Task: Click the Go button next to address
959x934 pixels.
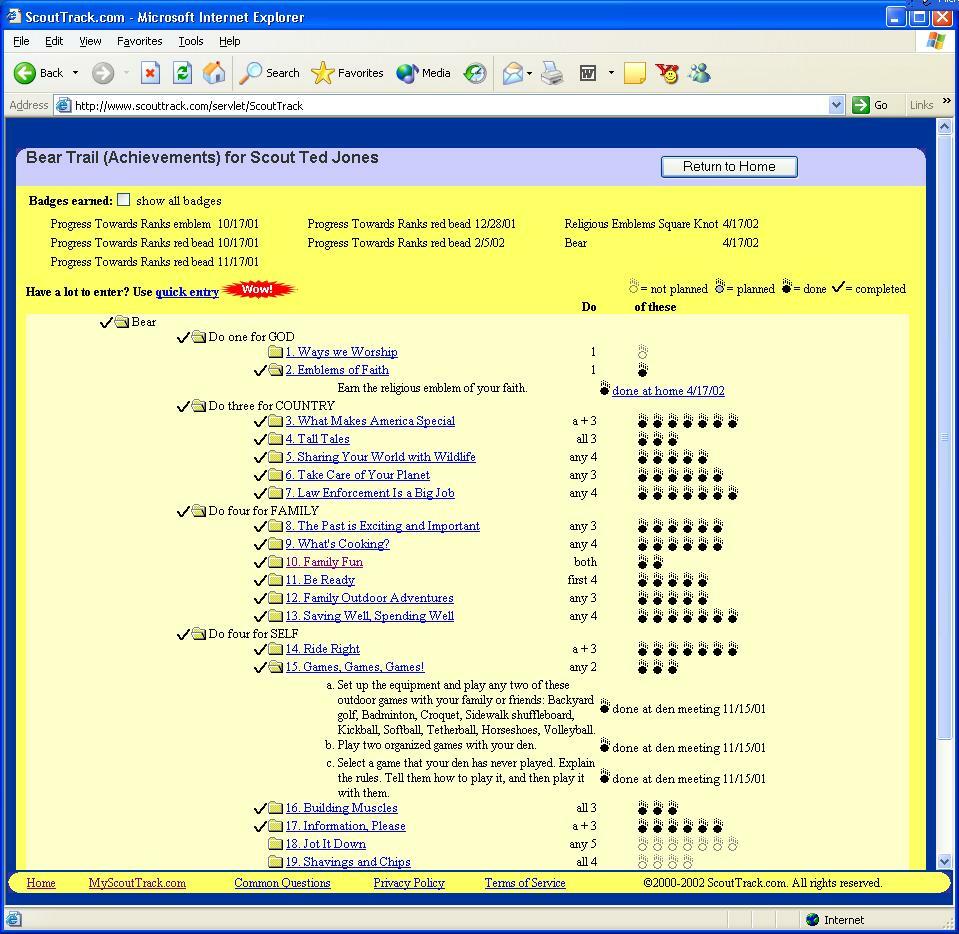Action: tap(870, 105)
